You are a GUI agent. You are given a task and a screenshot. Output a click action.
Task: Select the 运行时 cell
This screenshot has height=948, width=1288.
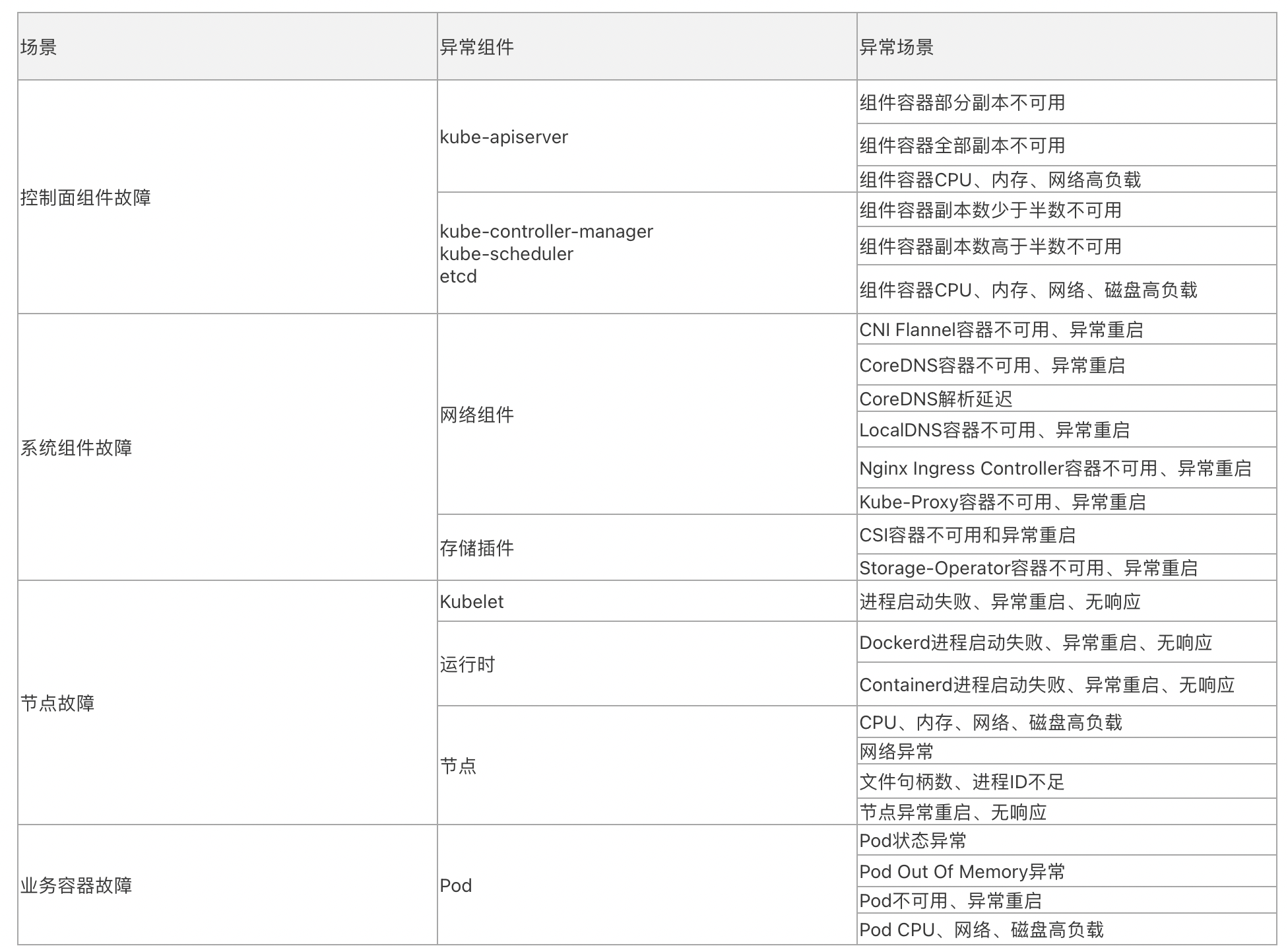pyautogui.click(x=467, y=664)
